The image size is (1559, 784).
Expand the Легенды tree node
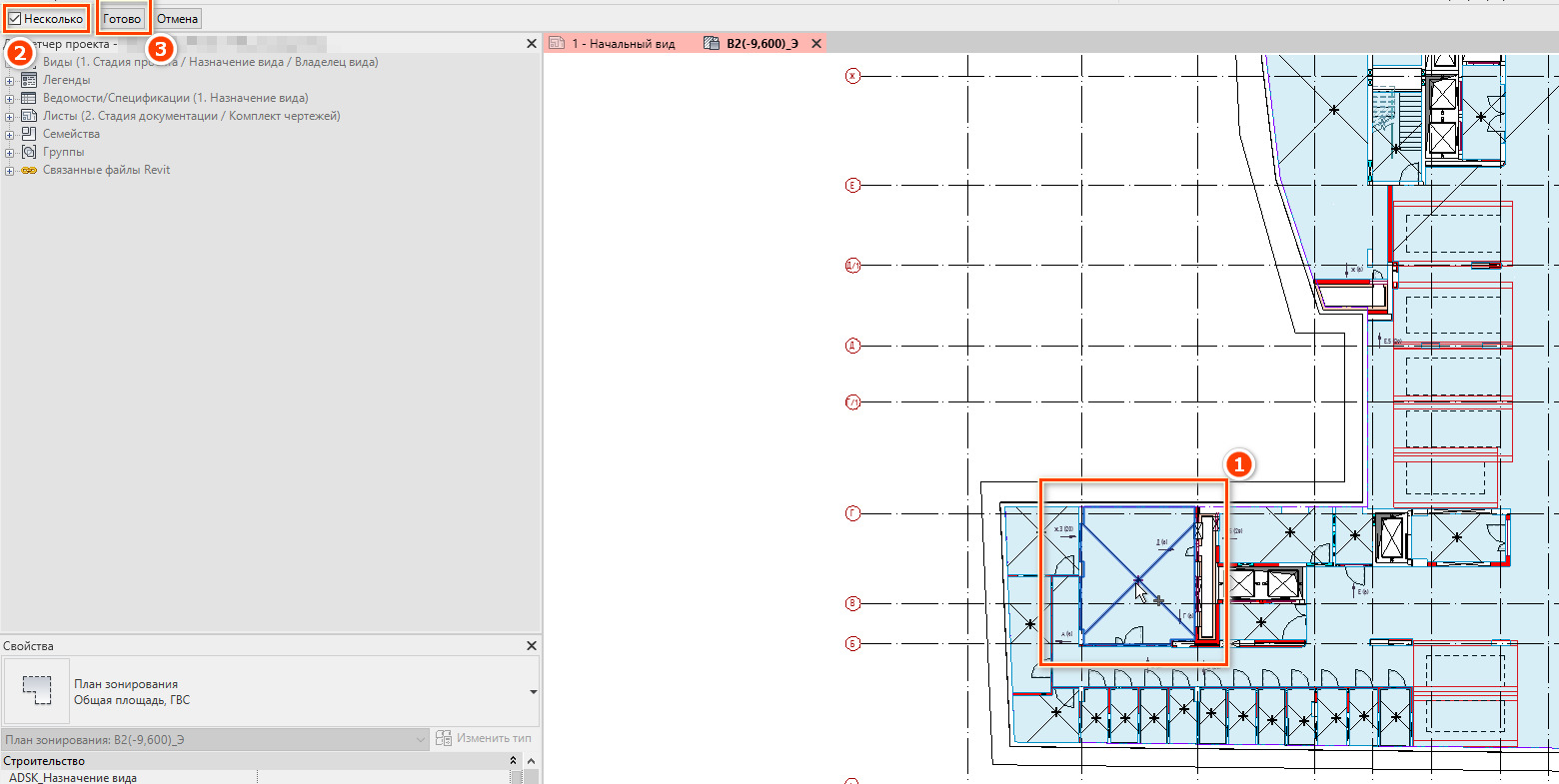pyautogui.click(x=9, y=81)
